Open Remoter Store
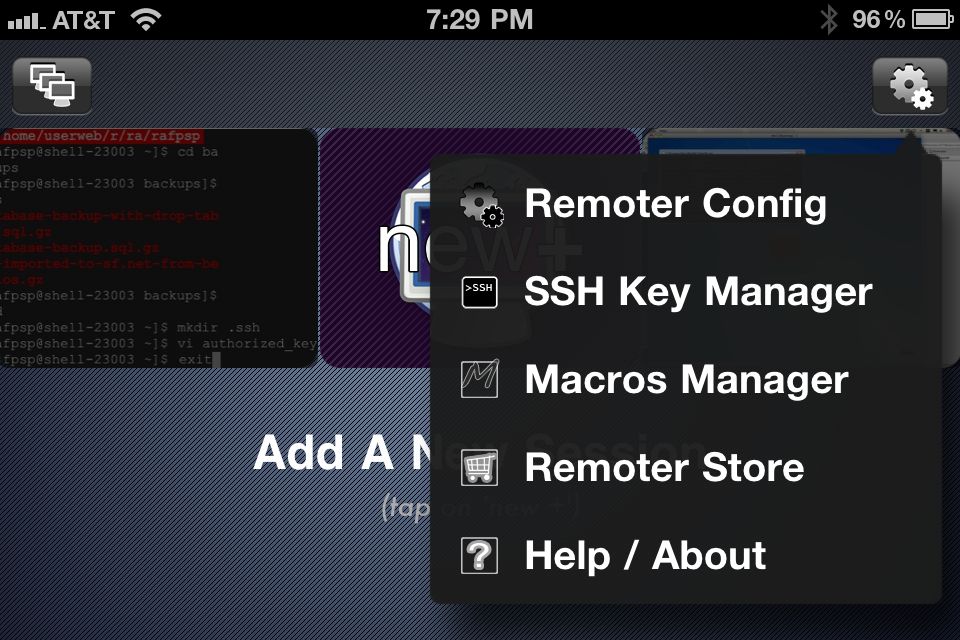The image size is (960, 640). (x=686, y=467)
